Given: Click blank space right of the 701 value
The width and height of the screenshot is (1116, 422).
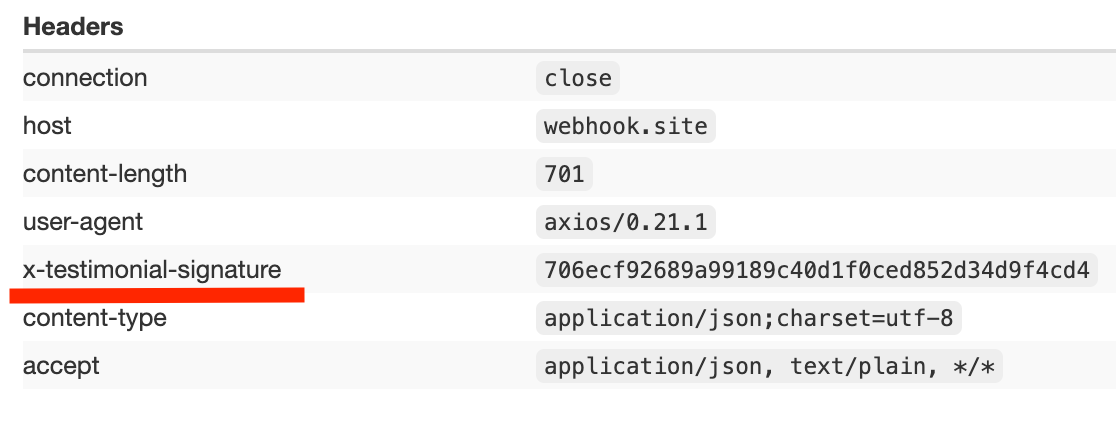Looking at the screenshot, I should [x=850, y=174].
